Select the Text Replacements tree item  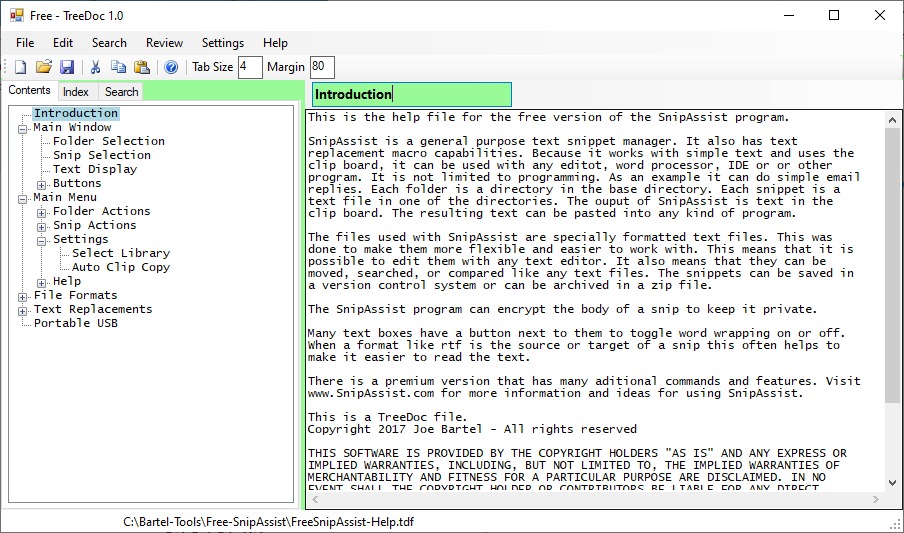pos(93,309)
